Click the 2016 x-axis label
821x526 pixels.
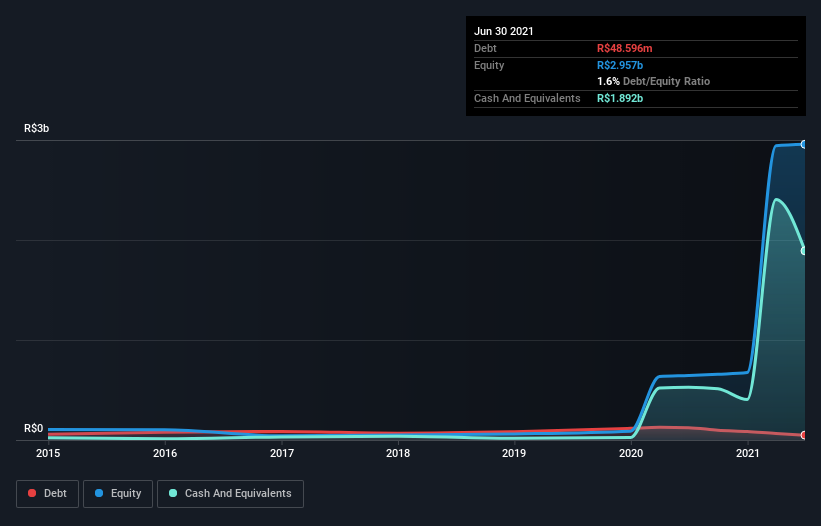pyautogui.click(x=165, y=453)
